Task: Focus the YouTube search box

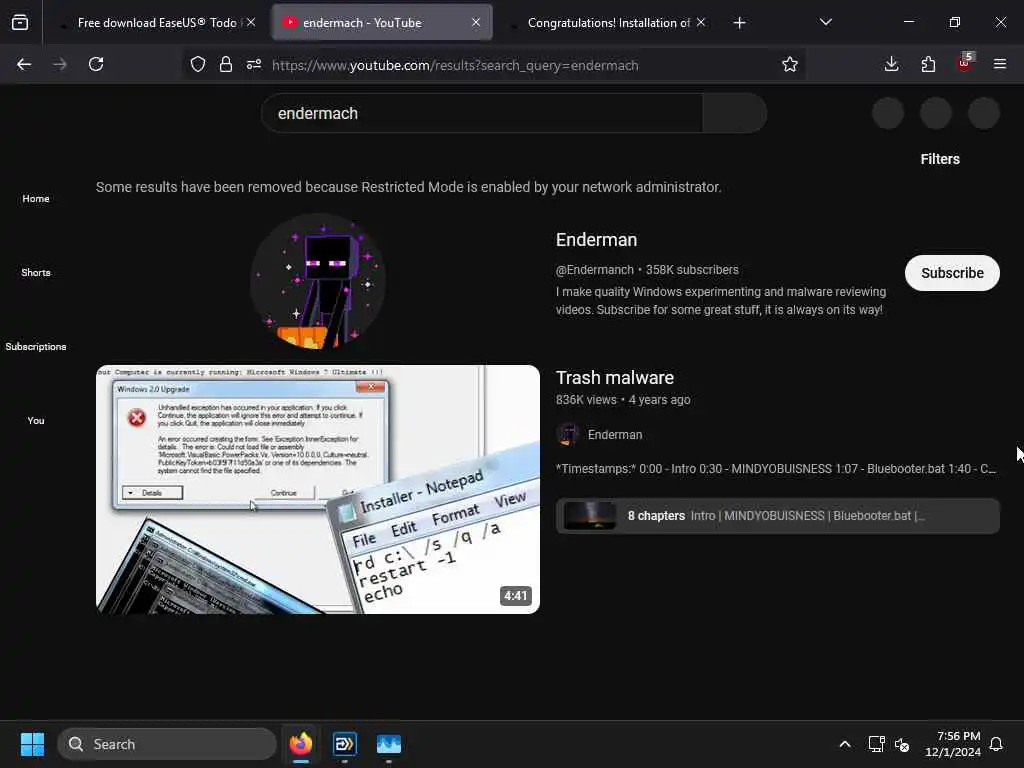Action: click(x=482, y=113)
